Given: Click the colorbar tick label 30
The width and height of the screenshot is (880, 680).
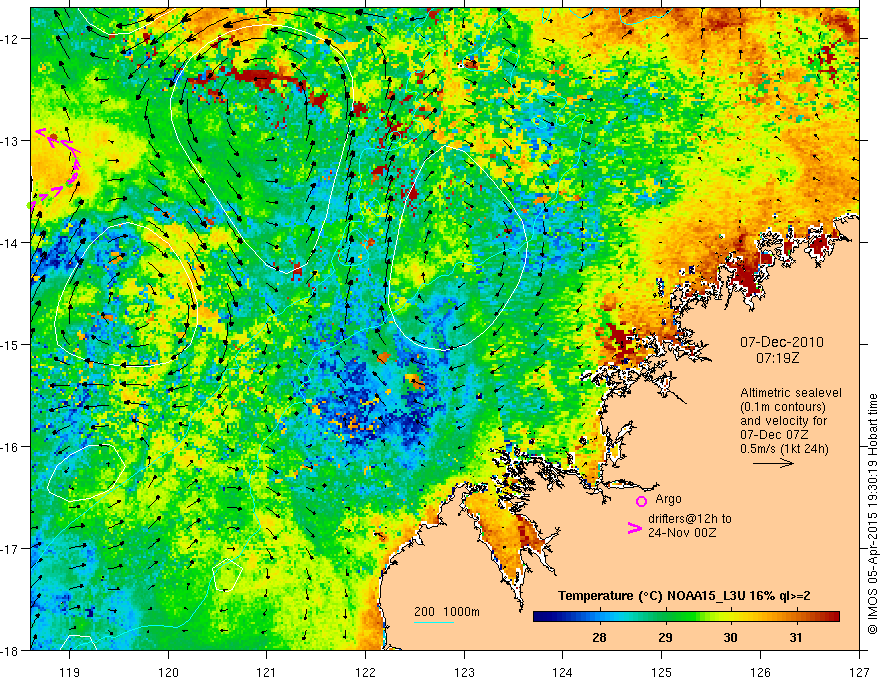Looking at the screenshot, I should (x=730, y=637).
